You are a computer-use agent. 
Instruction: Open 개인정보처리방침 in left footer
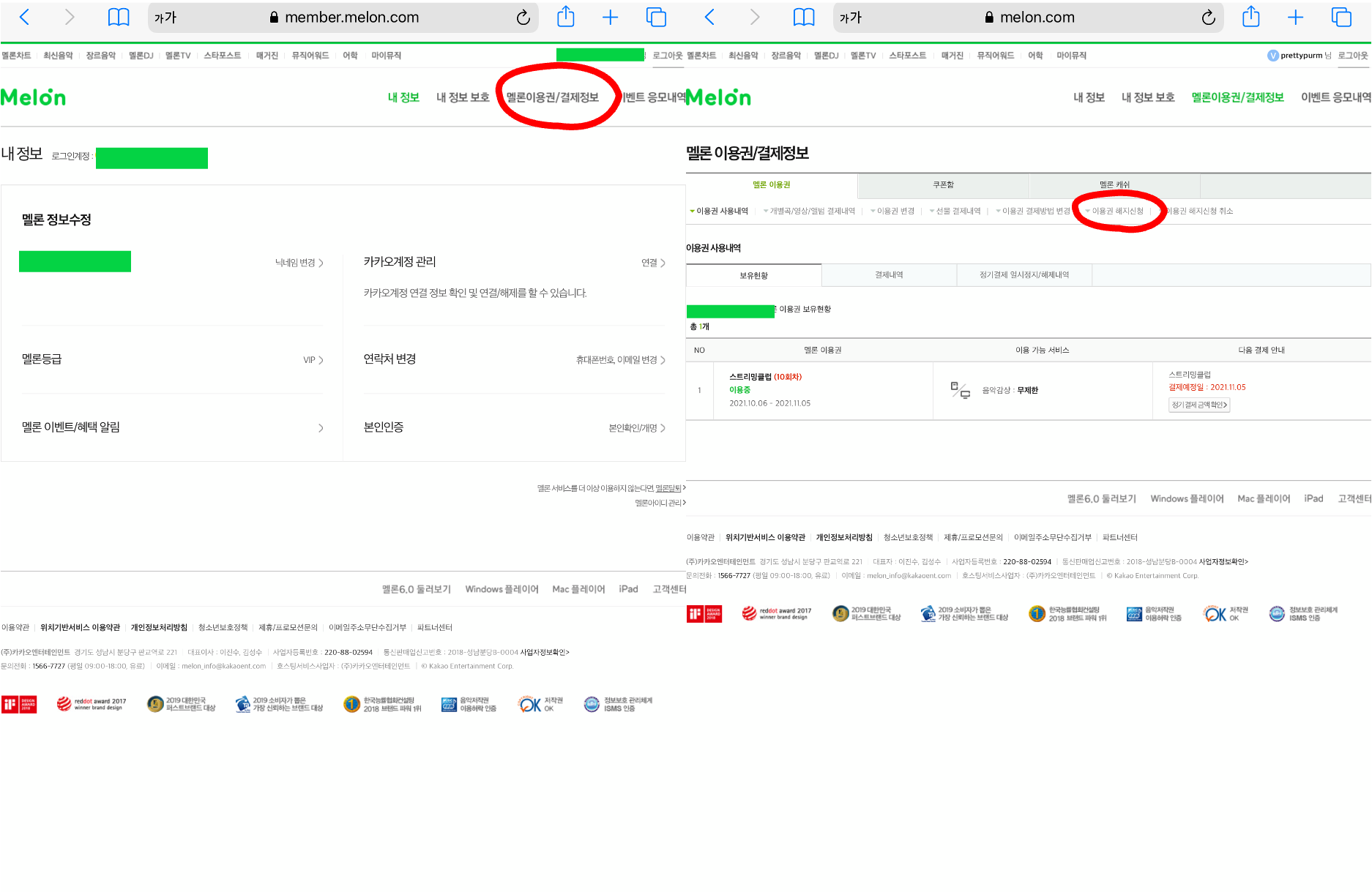point(159,627)
